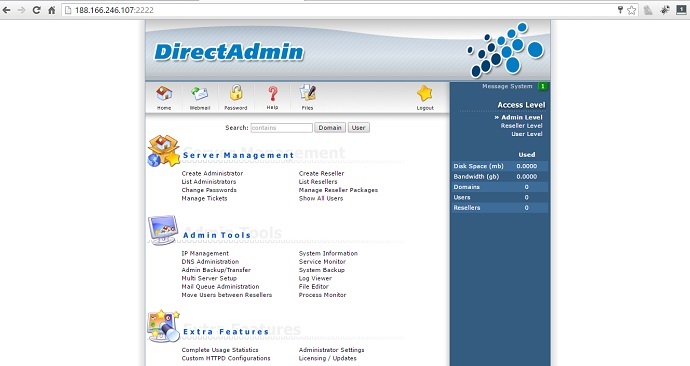Open the Help question mark icon

(272, 93)
